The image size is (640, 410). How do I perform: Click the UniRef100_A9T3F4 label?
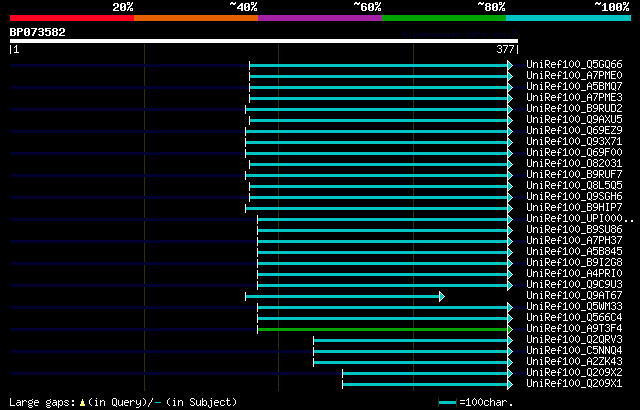tap(574, 329)
